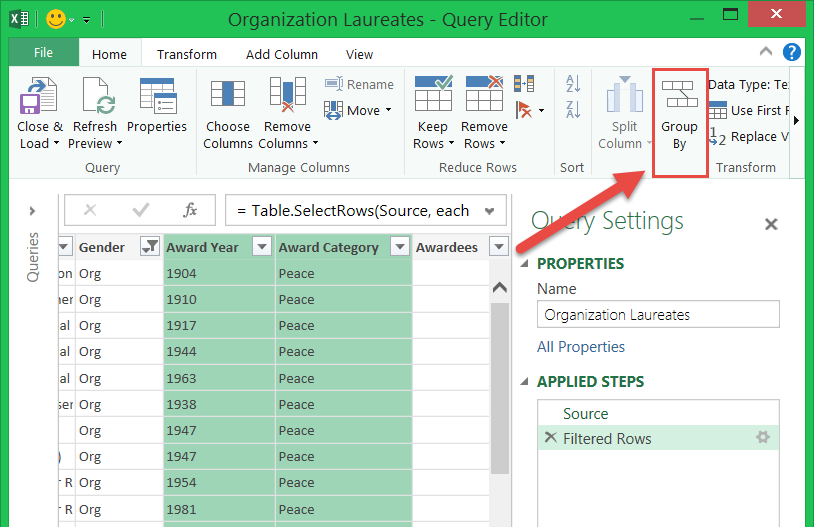Open the Award Category column filter dropdown

[399, 247]
